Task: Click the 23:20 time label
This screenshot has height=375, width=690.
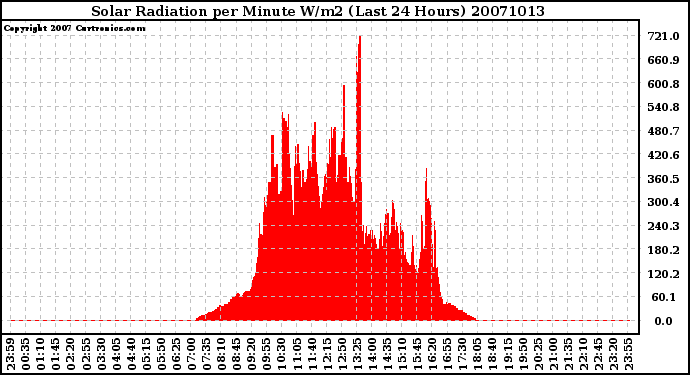Action: click(x=613, y=354)
